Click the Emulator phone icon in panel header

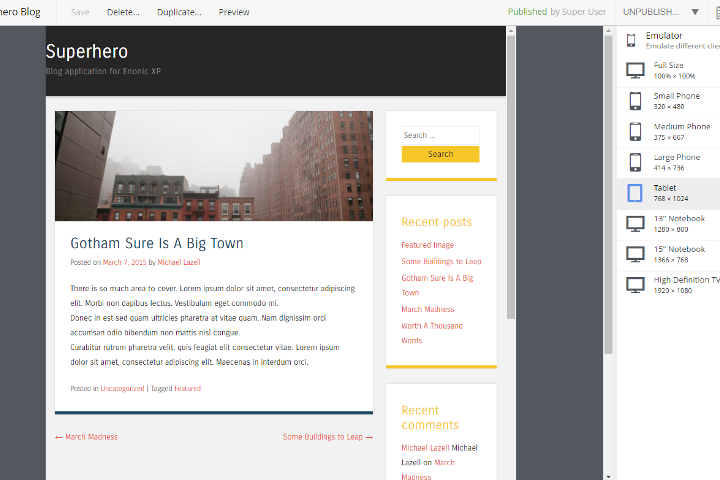(x=631, y=40)
